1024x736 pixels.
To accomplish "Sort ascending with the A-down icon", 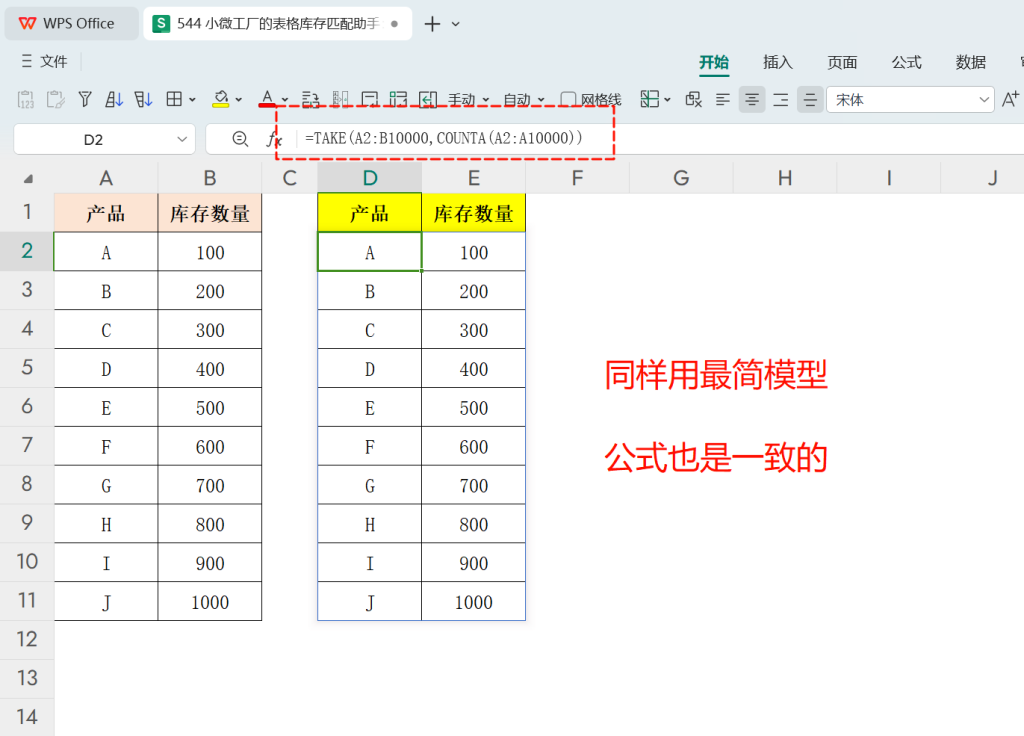I will coord(114,99).
